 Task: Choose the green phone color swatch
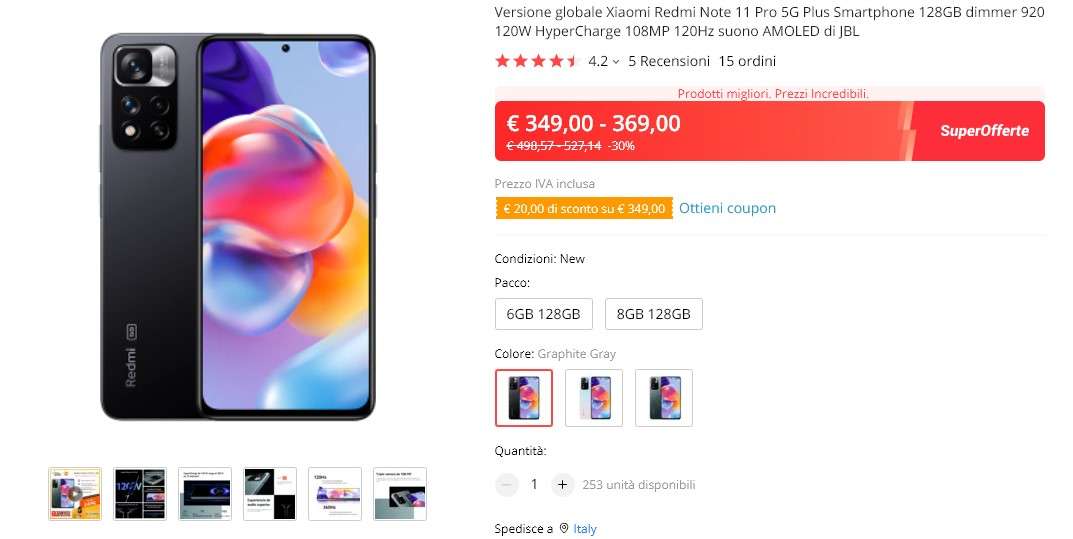pos(664,398)
